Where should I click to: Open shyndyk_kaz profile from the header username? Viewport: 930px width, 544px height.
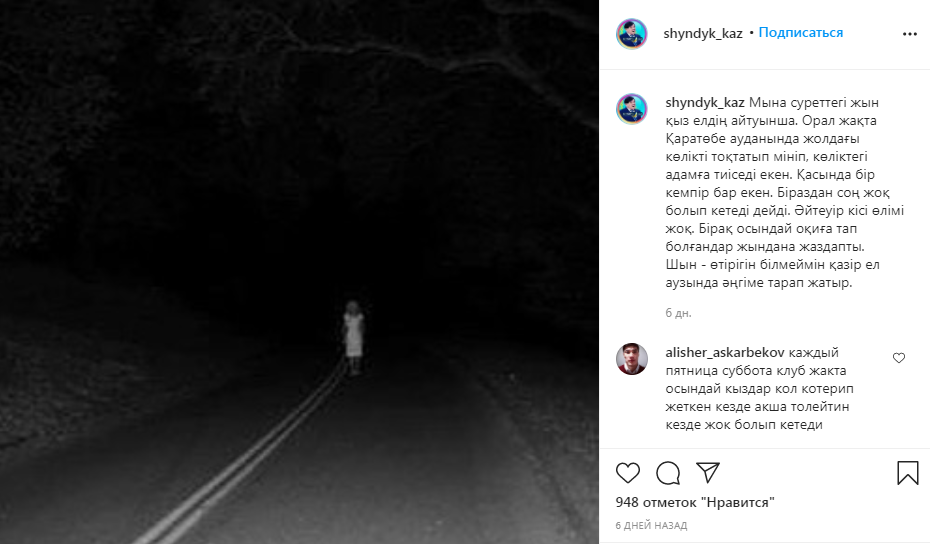coord(703,33)
